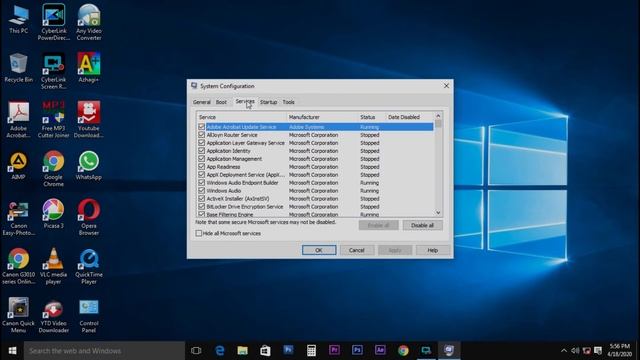
Task: Open volume control in system tray
Action: [x=575, y=351]
